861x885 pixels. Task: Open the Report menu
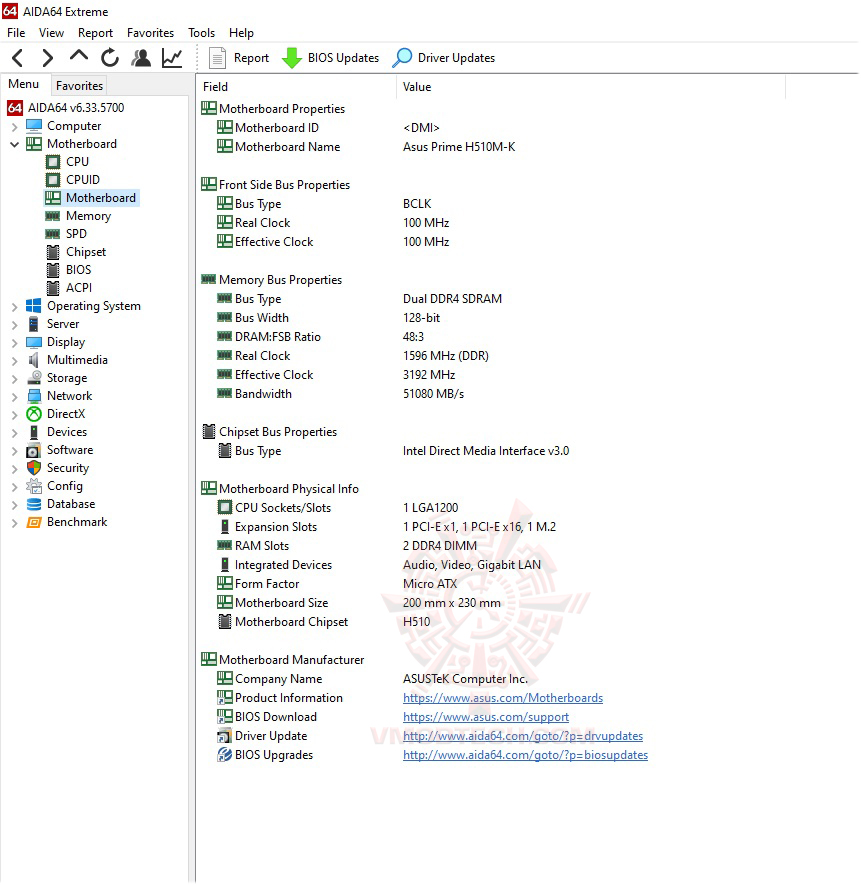pos(95,33)
